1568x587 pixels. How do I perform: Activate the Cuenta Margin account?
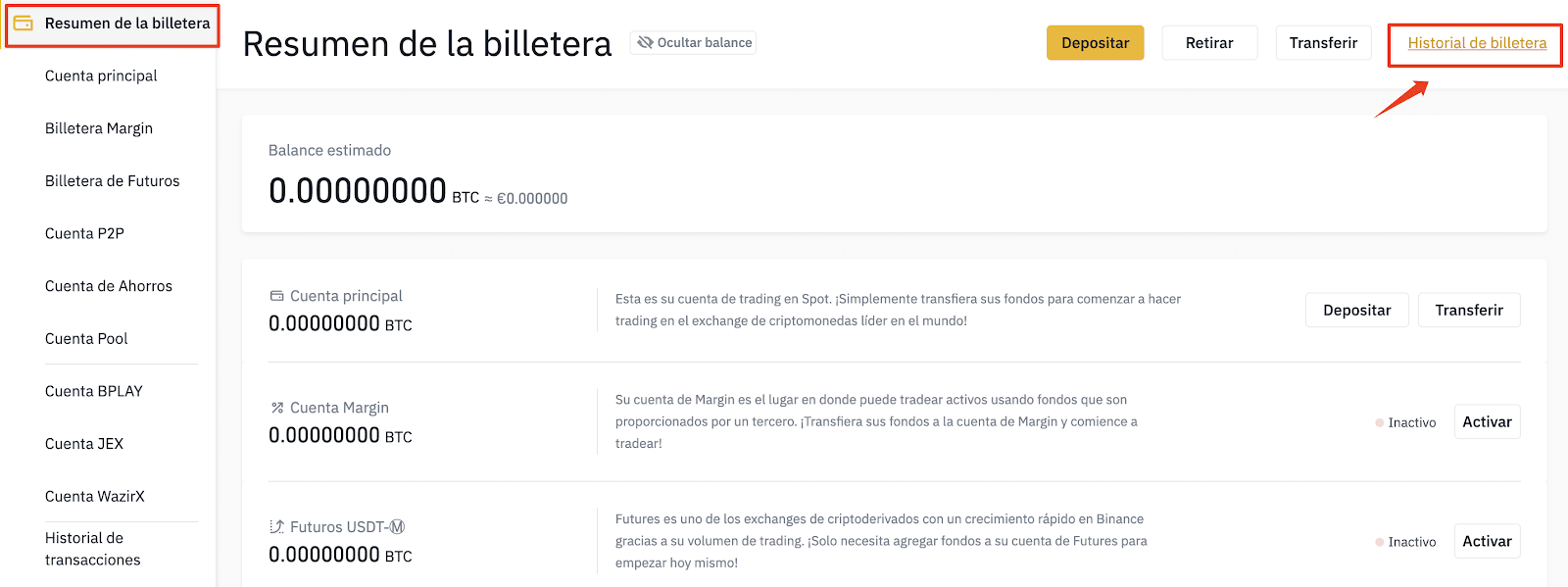pyautogui.click(x=1488, y=421)
